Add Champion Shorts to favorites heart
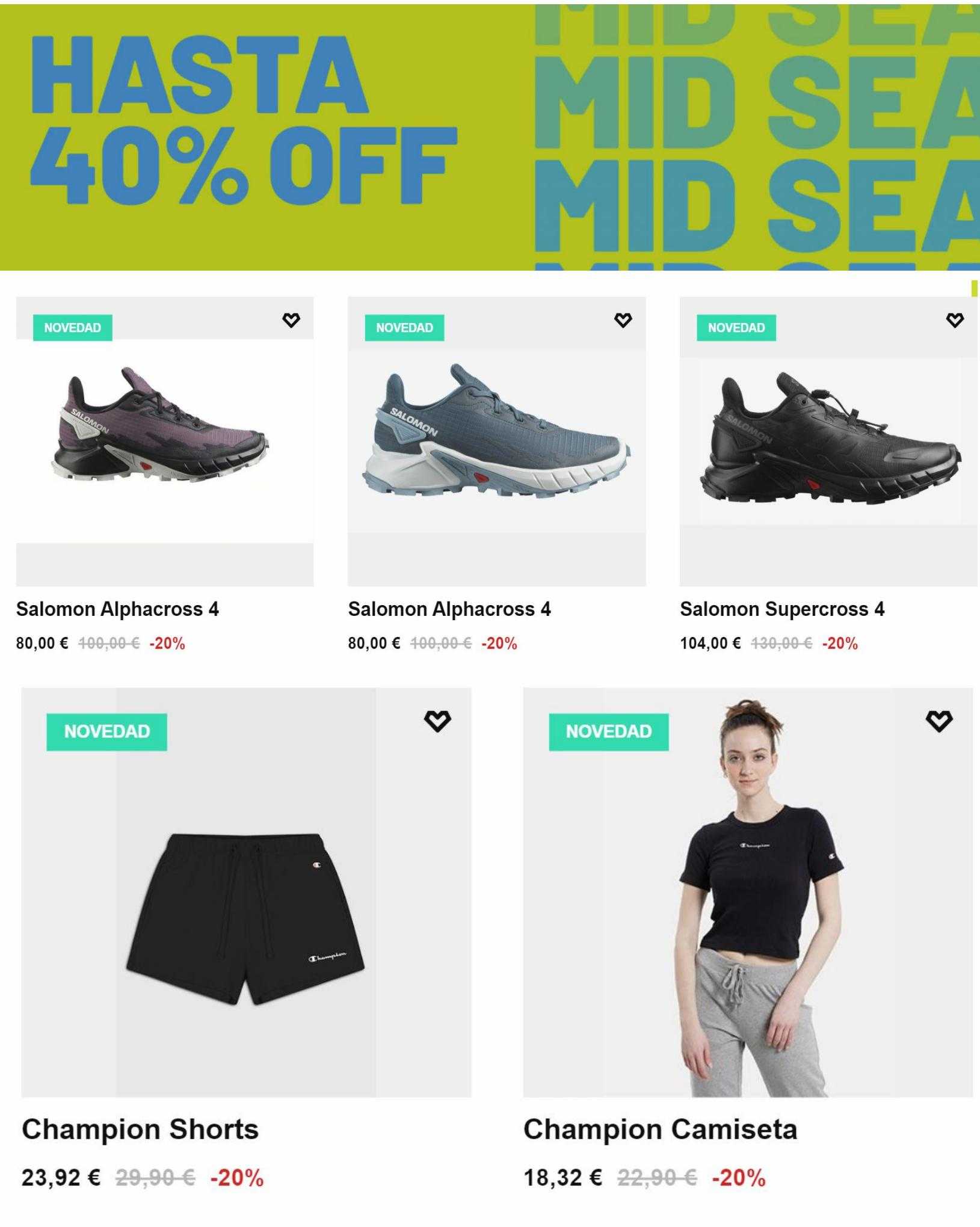This screenshot has width=980, height=1227. click(437, 721)
